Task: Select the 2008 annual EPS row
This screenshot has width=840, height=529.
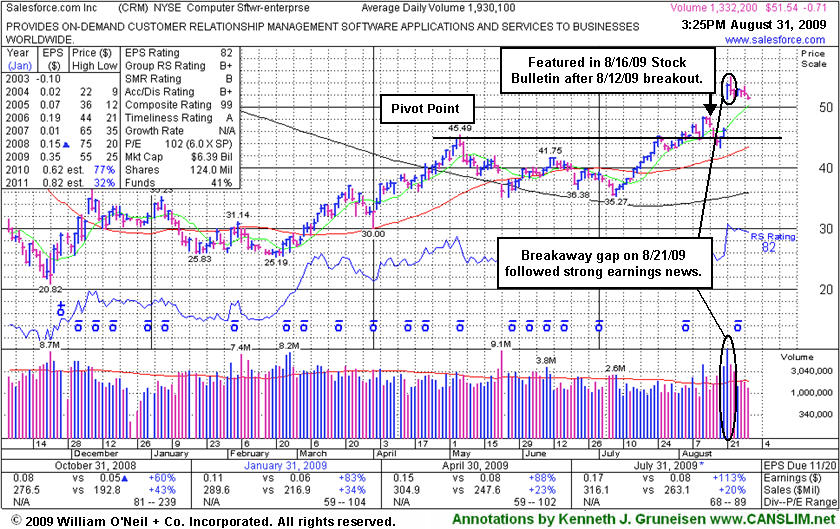Action: point(62,144)
